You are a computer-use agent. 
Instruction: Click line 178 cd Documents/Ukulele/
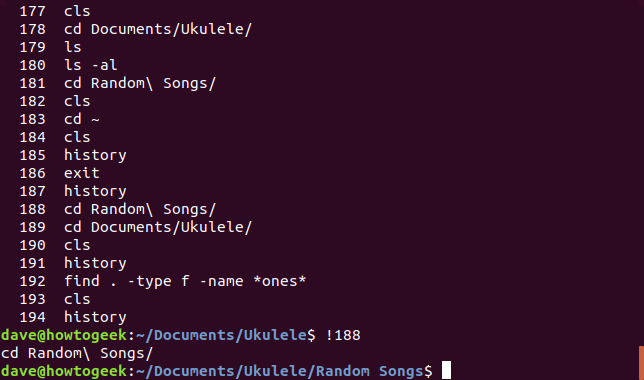136,29
